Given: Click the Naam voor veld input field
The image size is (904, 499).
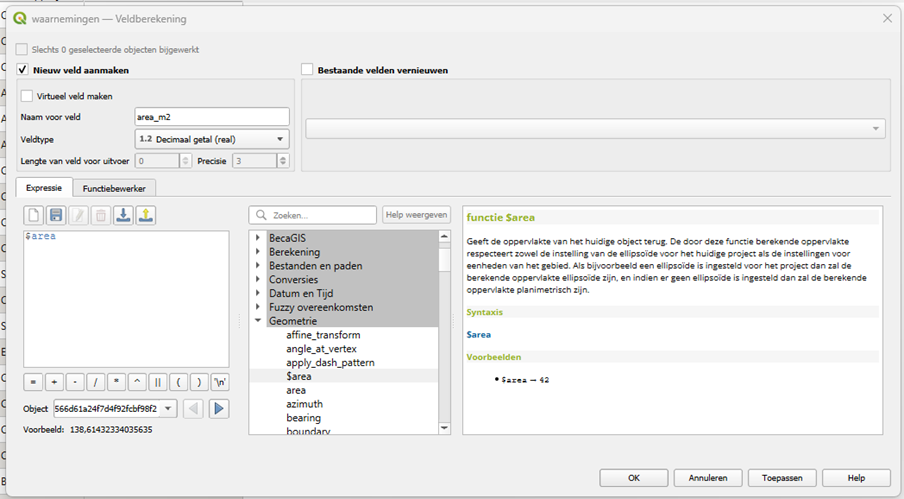Looking at the screenshot, I should click(211, 117).
